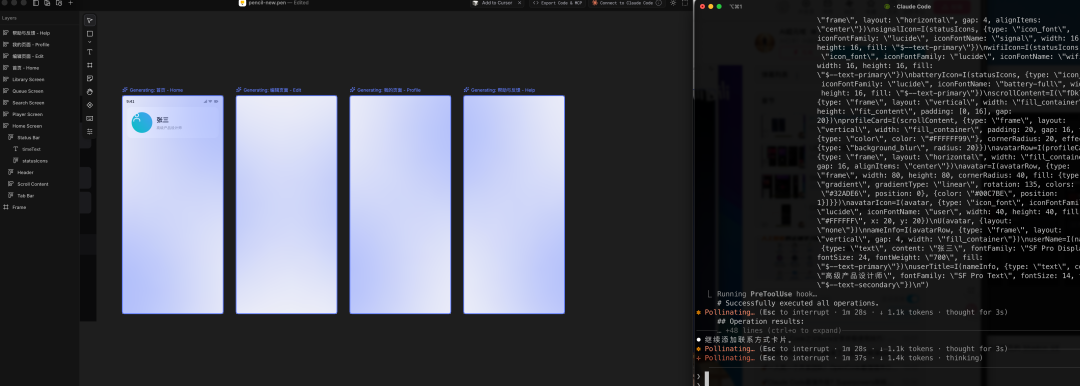Toggle the sidebar panel icon
The width and height of the screenshot is (1080, 386).
click(36, 3)
